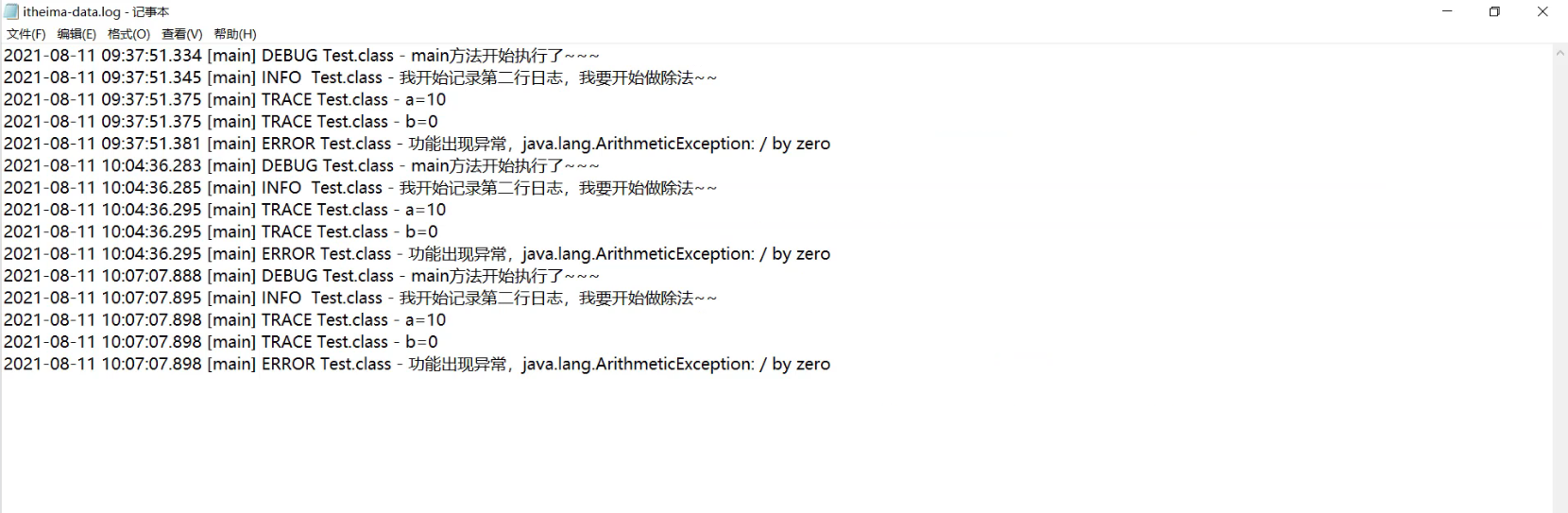The image size is (1568, 513).
Task: Place cursor in first DEBUG log line
Action: click(x=301, y=56)
